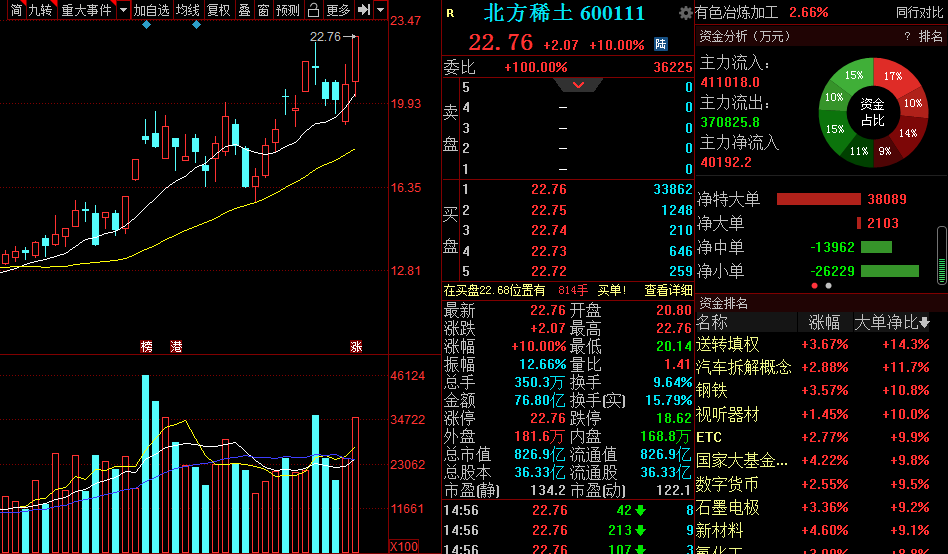Toggle the 叠 overlay button

[x=244, y=10]
